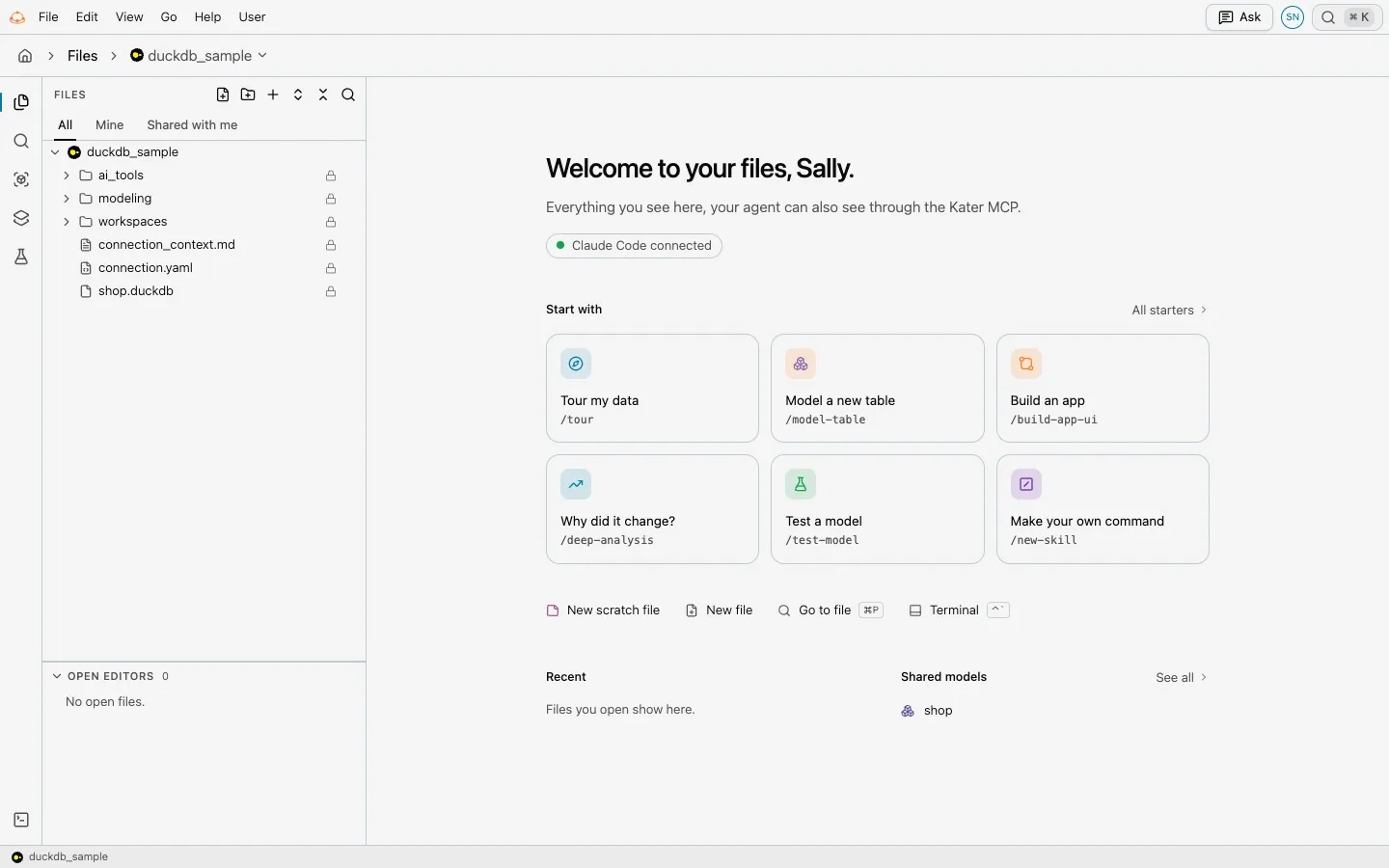The width and height of the screenshot is (1389, 868).
Task: Select the Model a new table starter card
Action: pyautogui.click(x=878, y=388)
